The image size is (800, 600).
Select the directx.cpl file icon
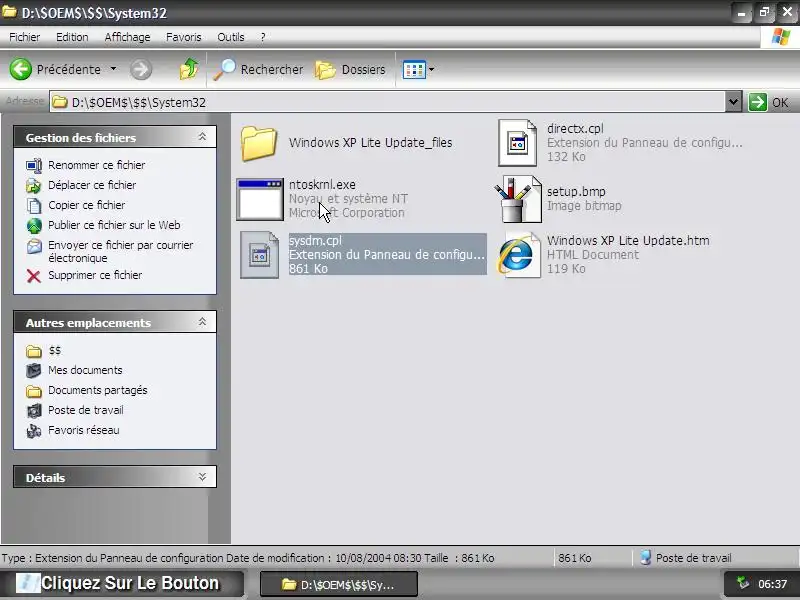(517, 143)
